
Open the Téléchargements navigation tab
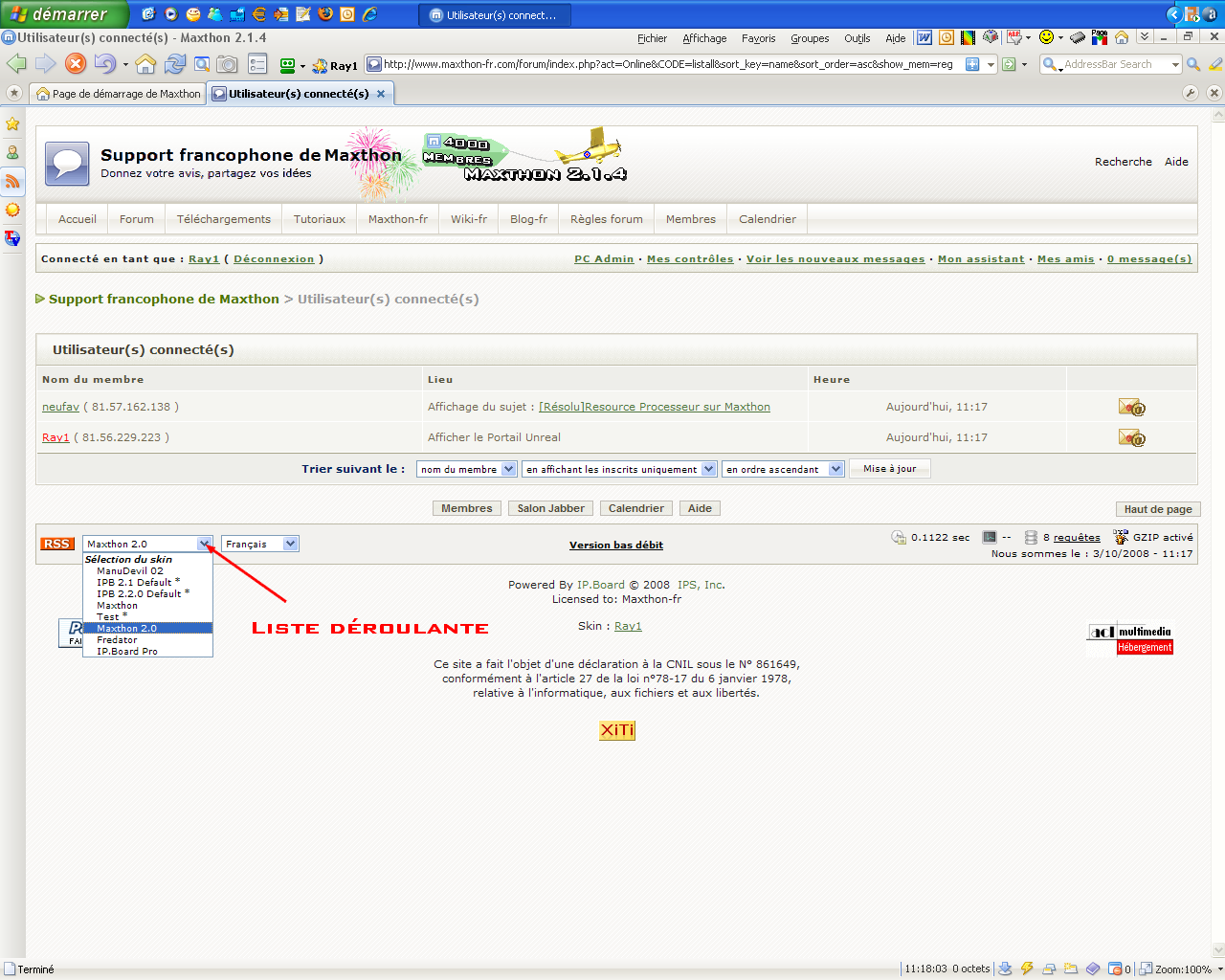[x=224, y=219]
